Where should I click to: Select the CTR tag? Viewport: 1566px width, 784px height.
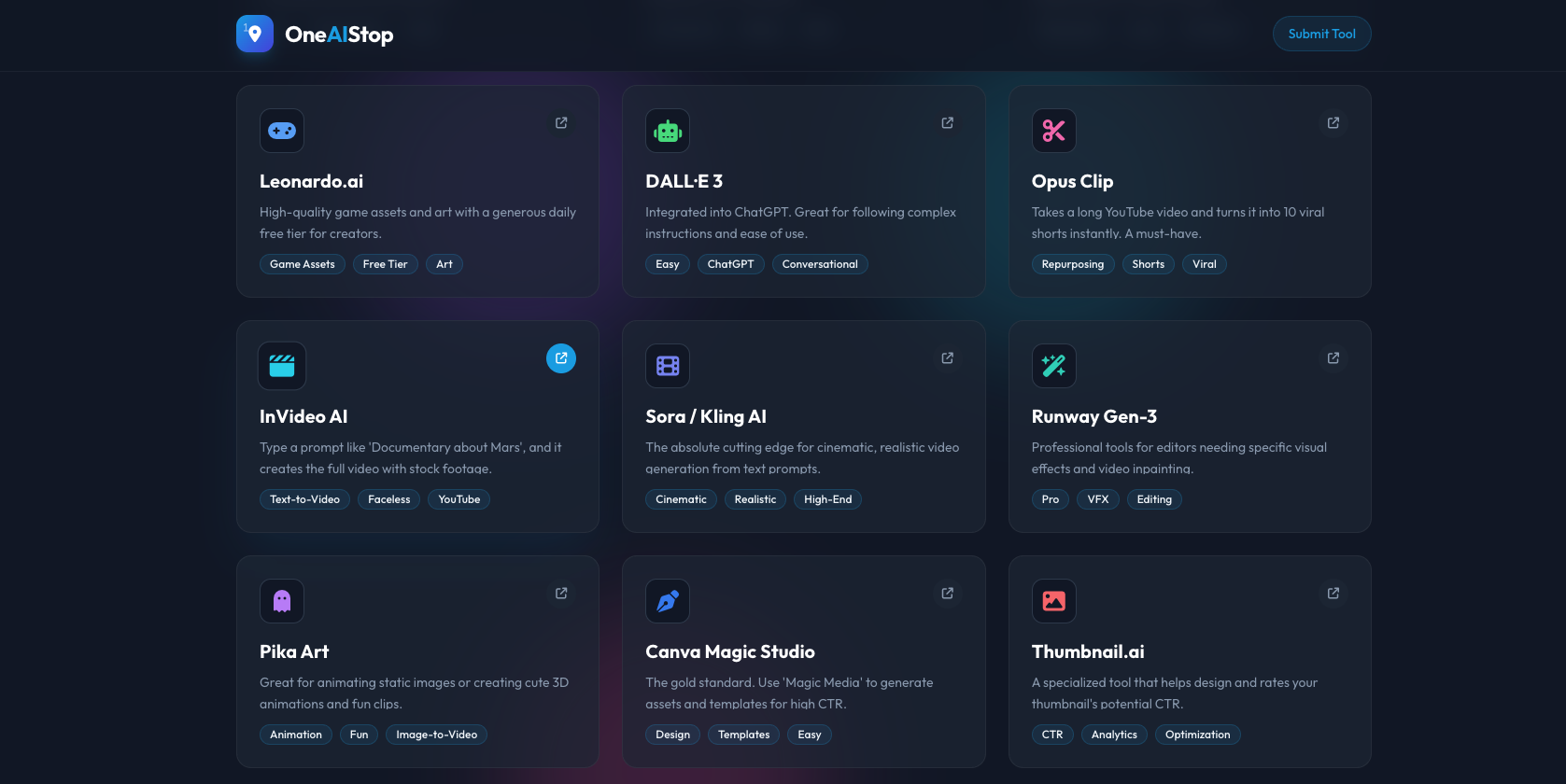pyautogui.click(x=1052, y=735)
